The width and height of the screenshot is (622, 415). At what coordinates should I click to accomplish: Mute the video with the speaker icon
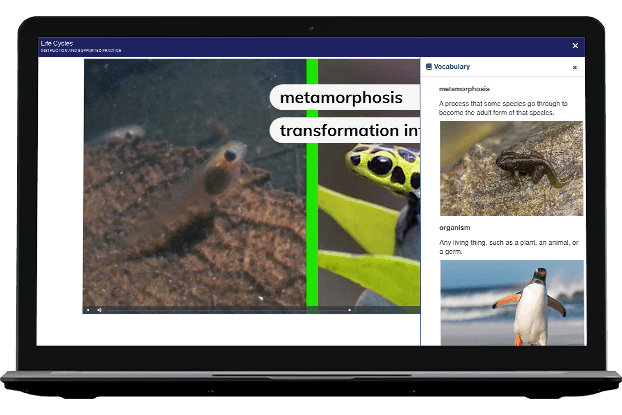pos(99,310)
